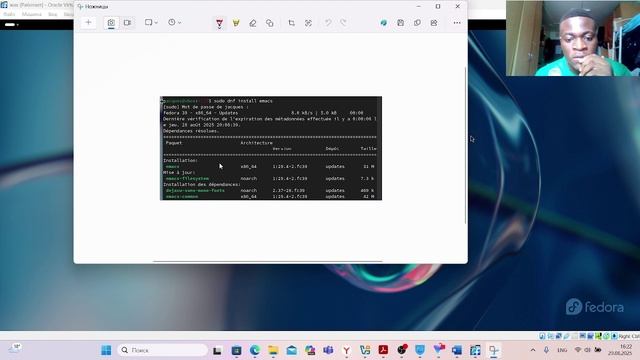Viewport: 640px width, 360px height.
Task: Open the Машина menu in VirtualBox window
Action: 31,14
